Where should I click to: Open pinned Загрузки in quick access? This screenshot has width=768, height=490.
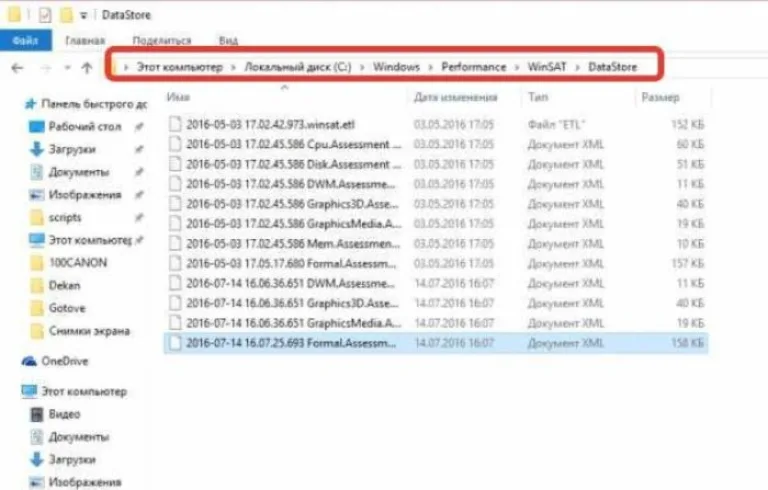coord(72,149)
